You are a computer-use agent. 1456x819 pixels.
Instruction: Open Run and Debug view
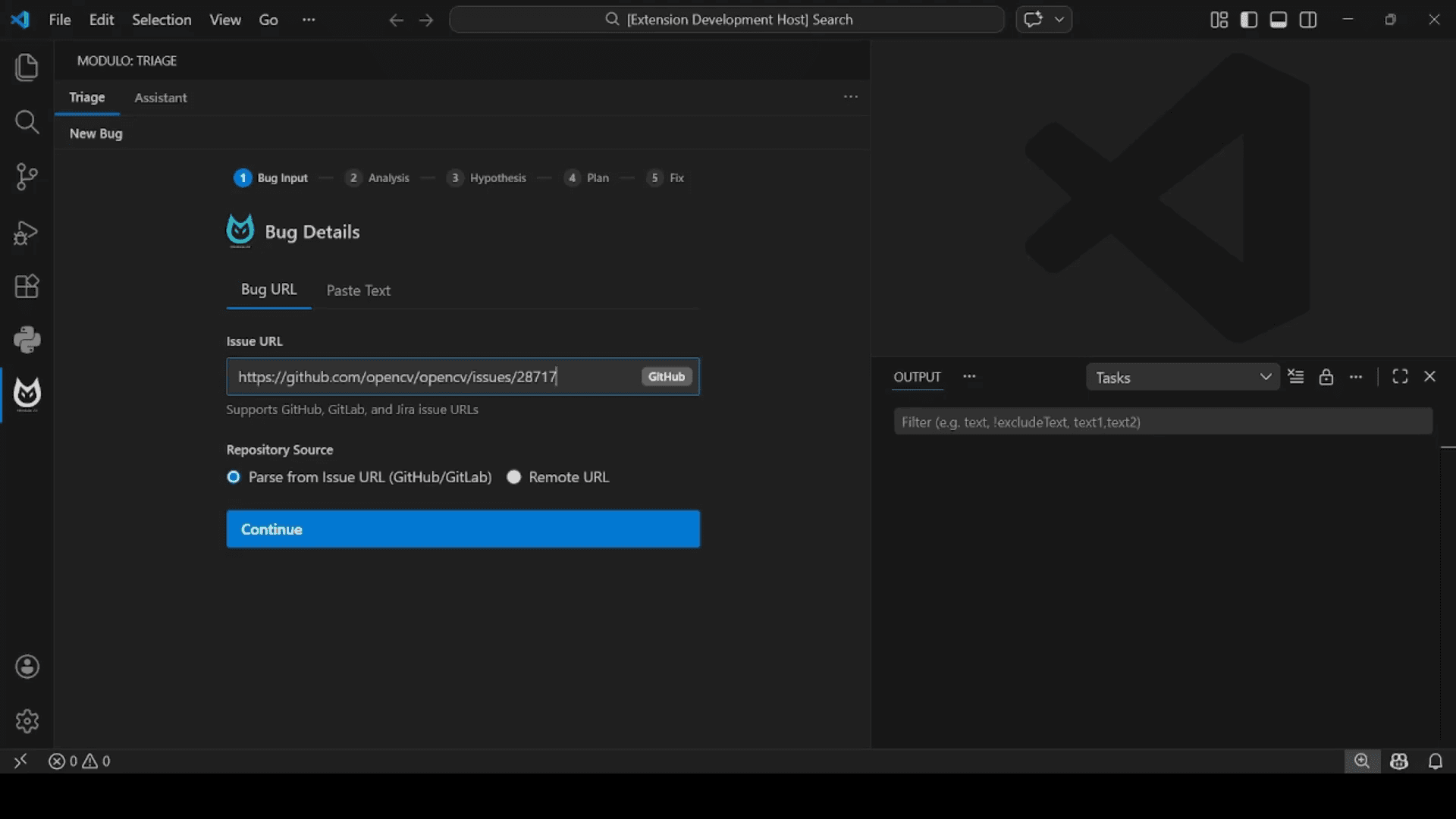pyautogui.click(x=27, y=232)
